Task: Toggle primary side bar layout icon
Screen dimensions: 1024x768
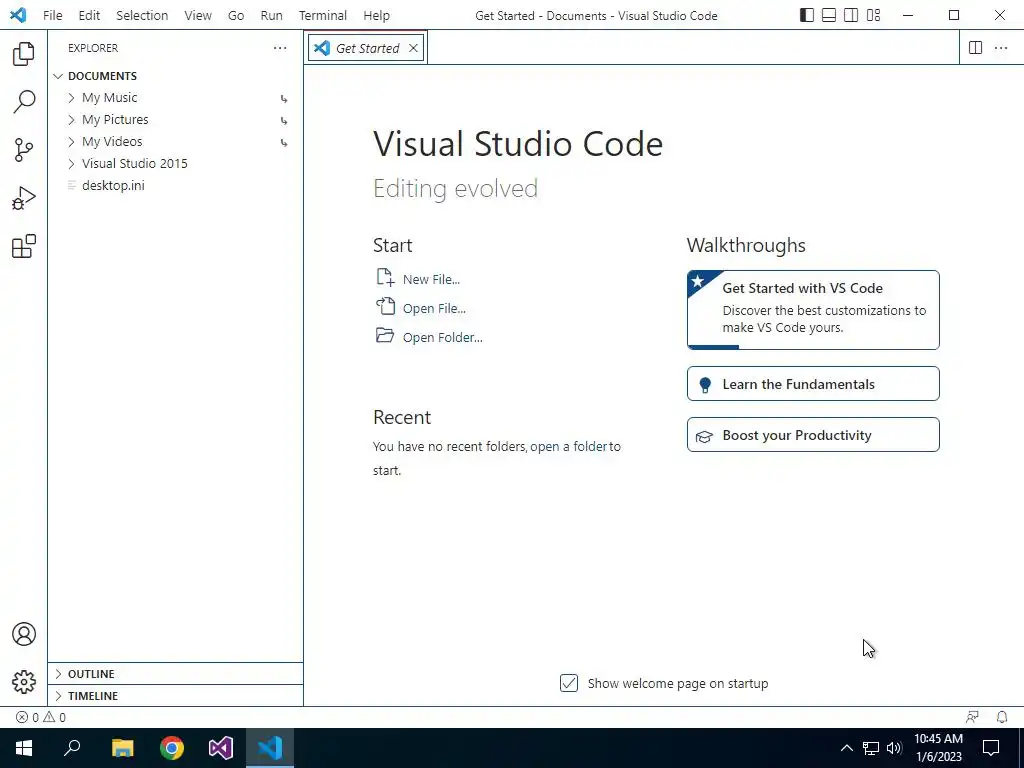Action: pyautogui.click(x=807, y=15)
